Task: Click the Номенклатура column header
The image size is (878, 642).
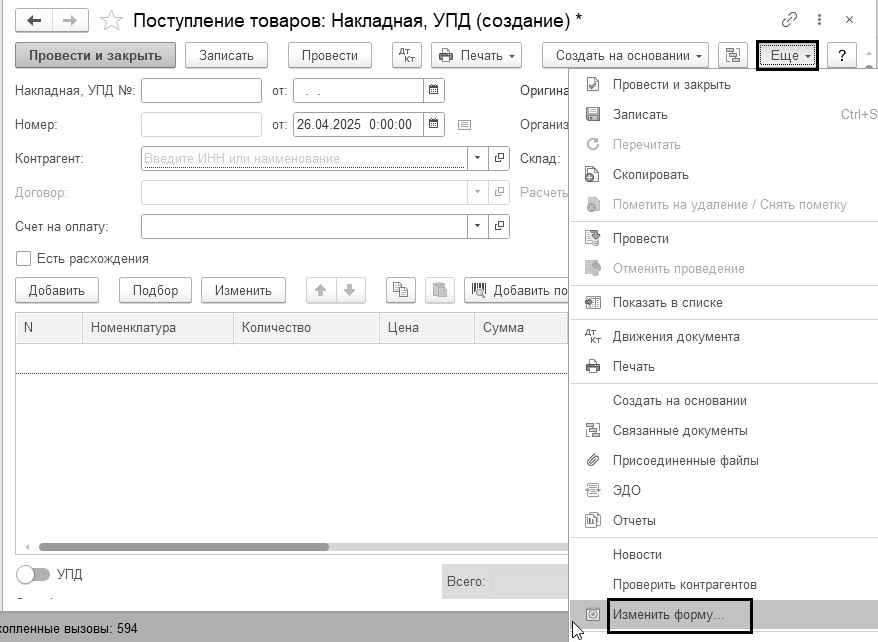Action: [157, 327]
